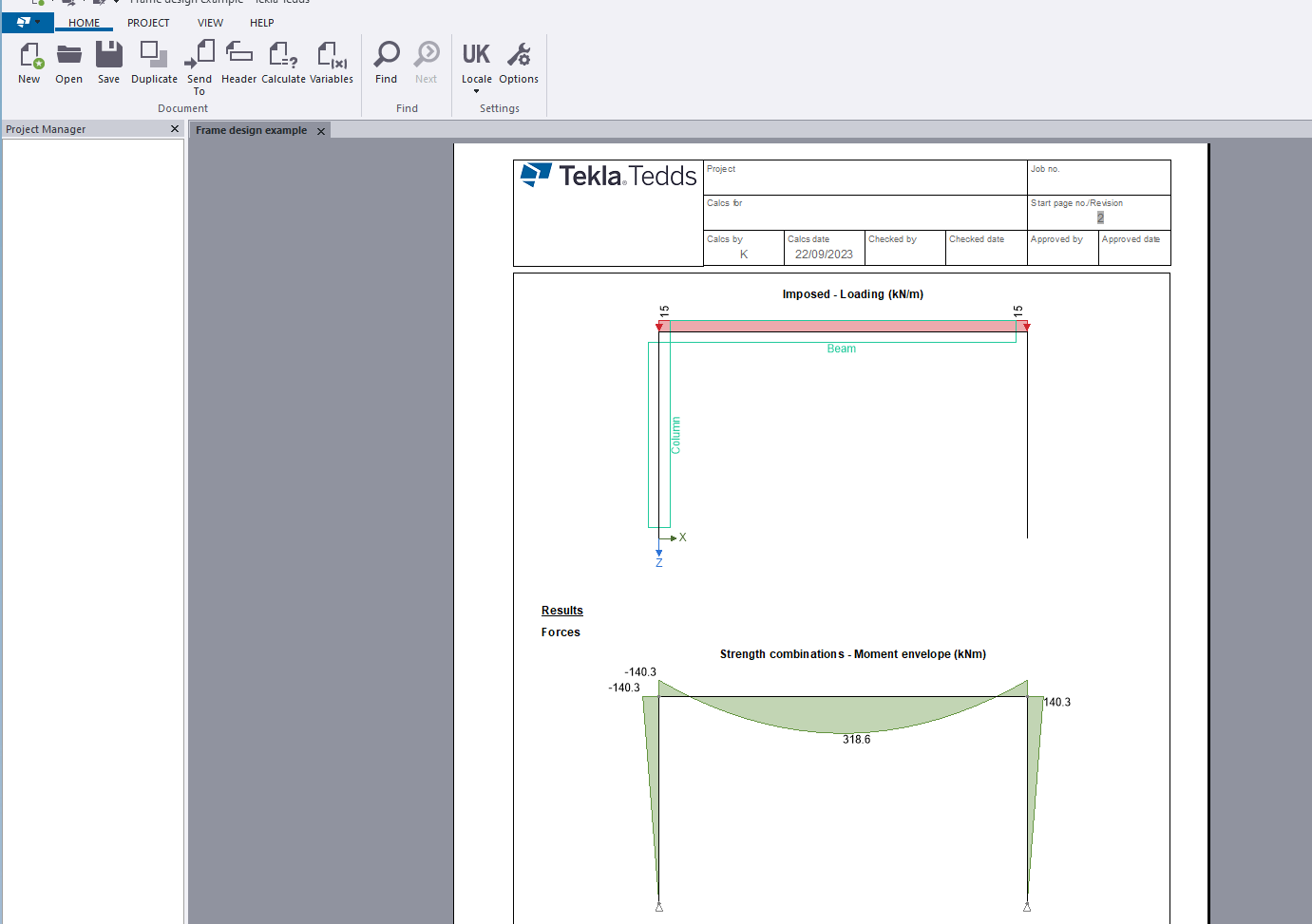Viewport: 1312px width, 924px height.
Task: Open the Tekla application menu button
Action: tap(28, 23)
